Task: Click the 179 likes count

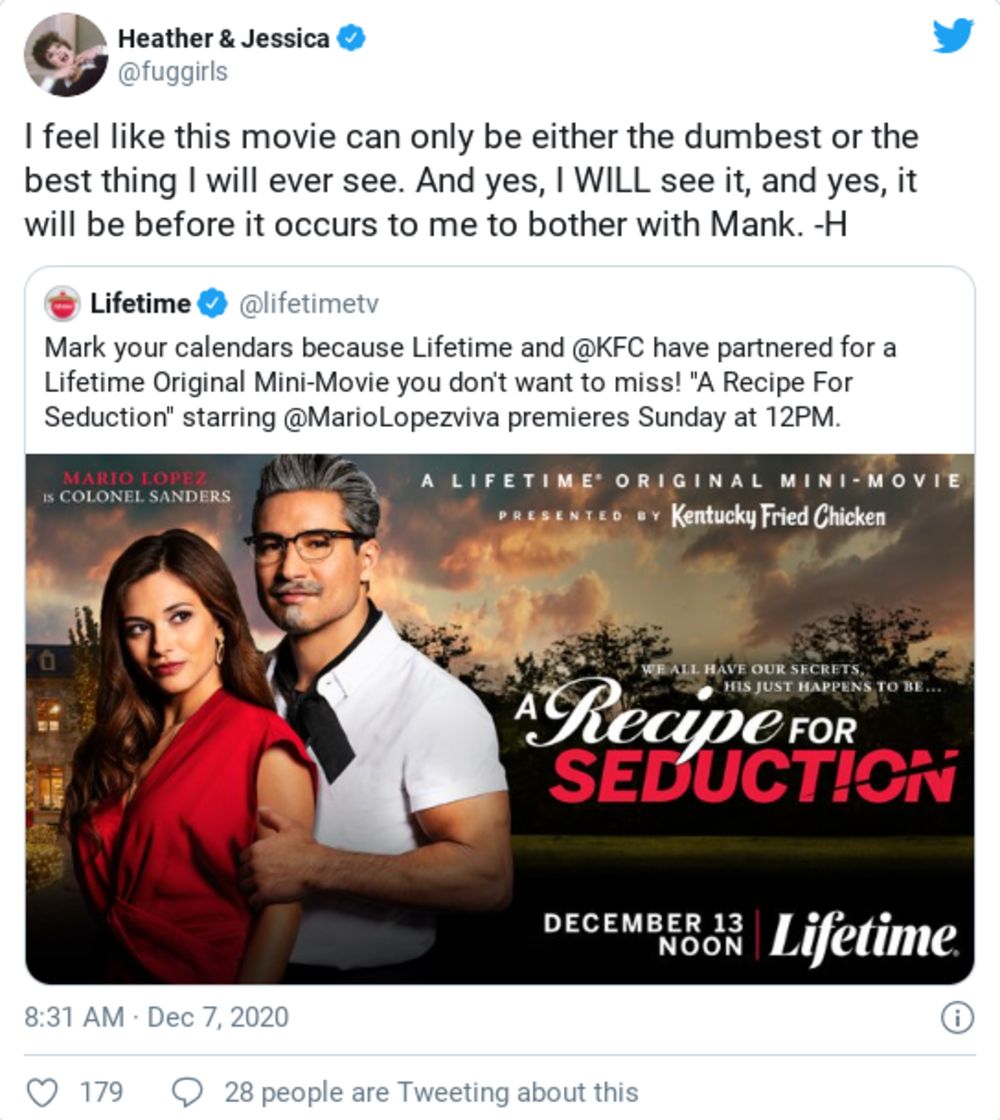Action: click(x=101, y=1092)
